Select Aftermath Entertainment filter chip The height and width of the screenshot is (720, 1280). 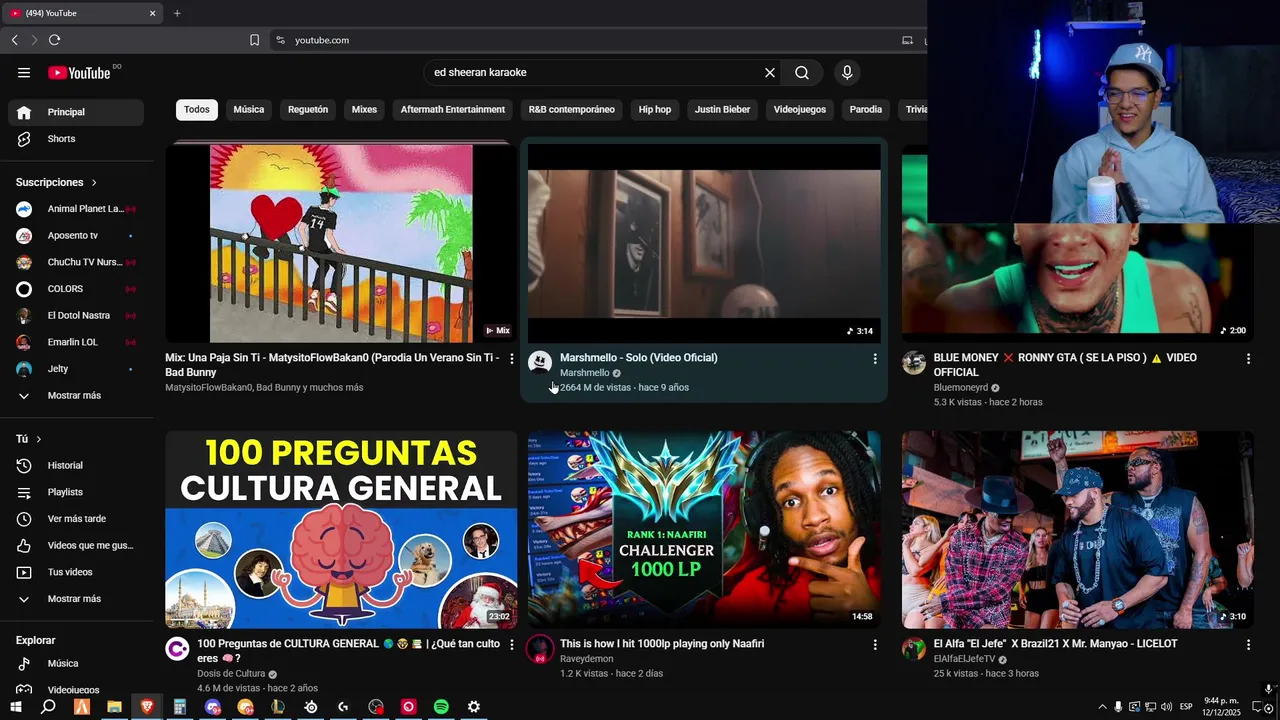click(x=453, y=110)
